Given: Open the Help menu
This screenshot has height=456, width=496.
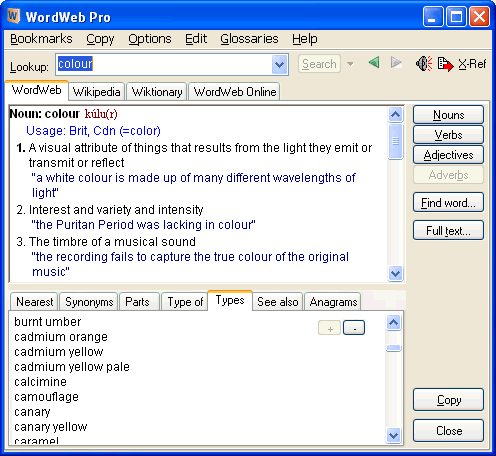Looking at the screenshot, I should pyautogui.click(x=305, y=39).
